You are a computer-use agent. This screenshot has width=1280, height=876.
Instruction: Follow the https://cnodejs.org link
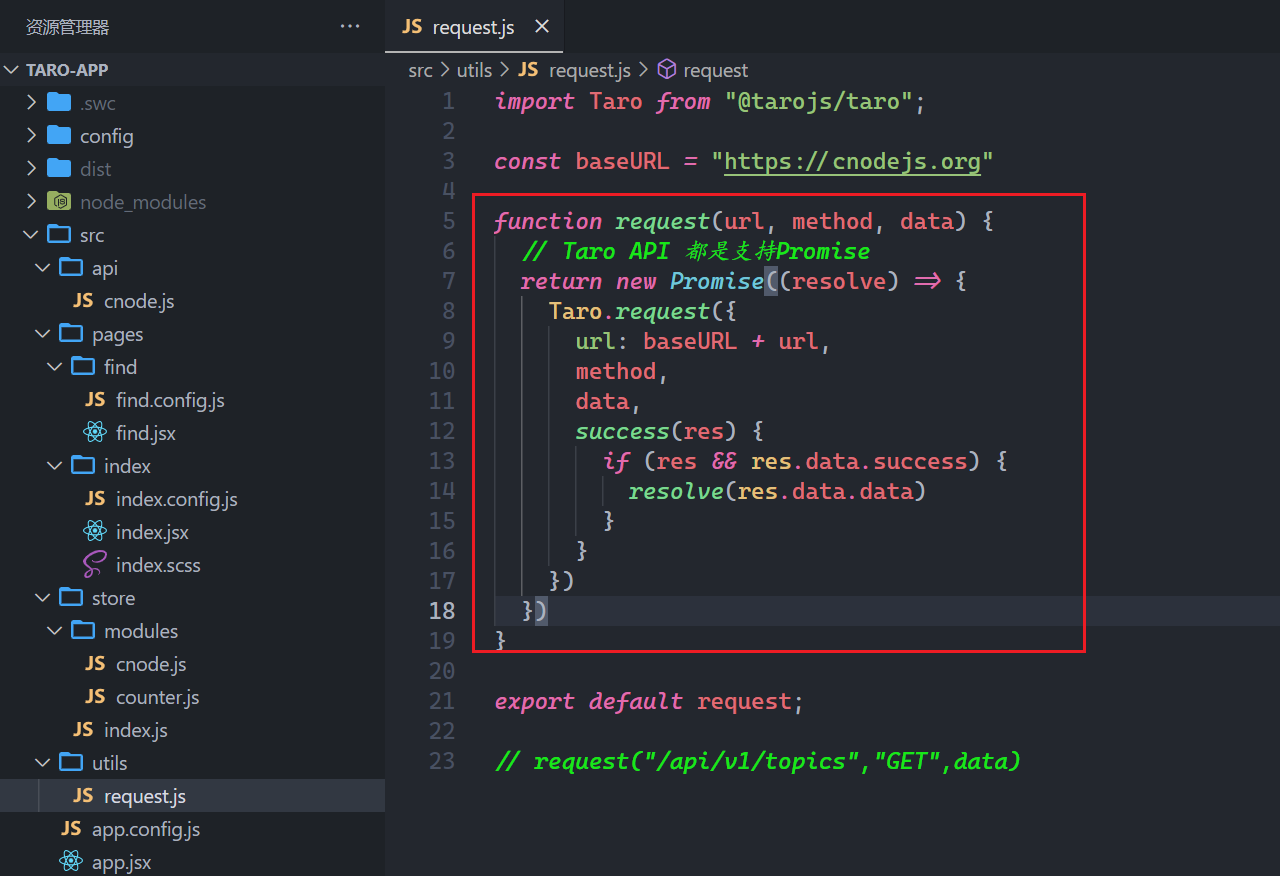coord(852,161)
